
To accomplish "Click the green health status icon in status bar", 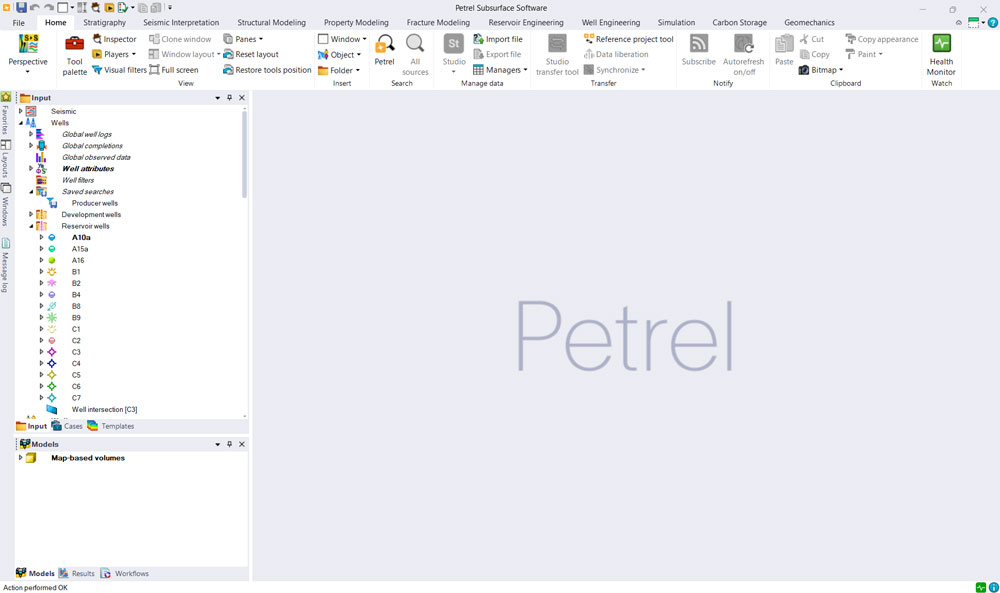I will (x=981, y=587).
